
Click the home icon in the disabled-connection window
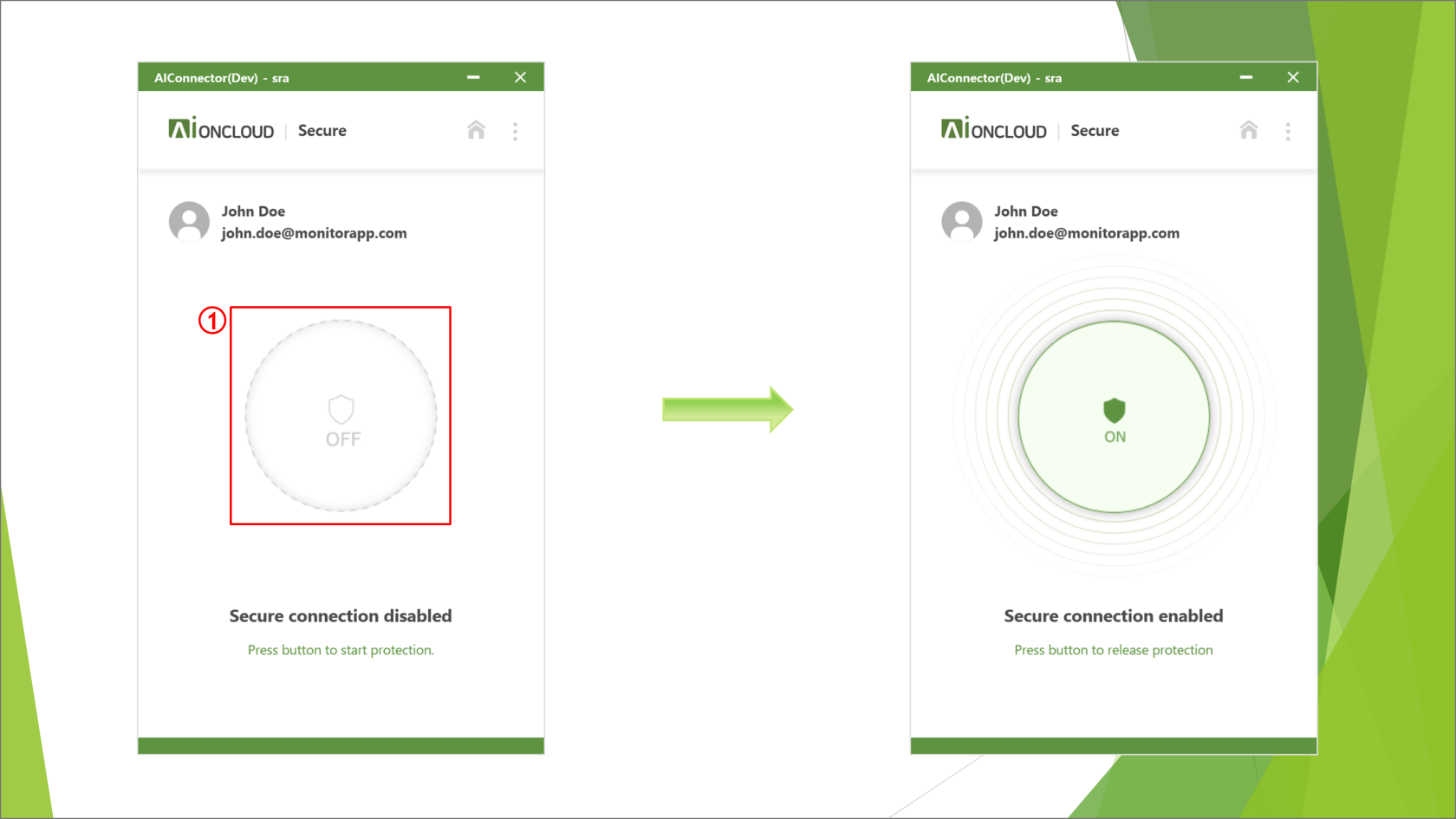476,131
